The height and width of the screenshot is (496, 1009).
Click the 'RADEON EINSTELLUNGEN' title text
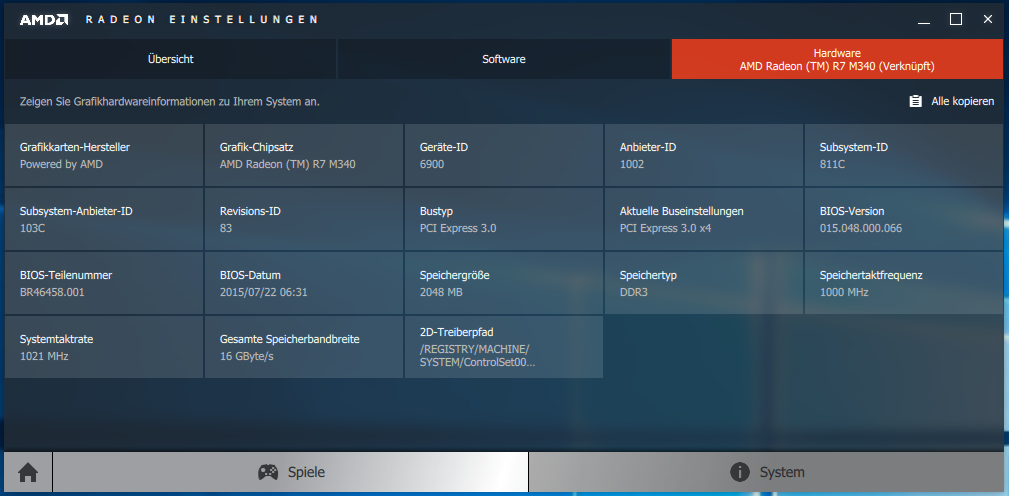[x=201, y=19]
